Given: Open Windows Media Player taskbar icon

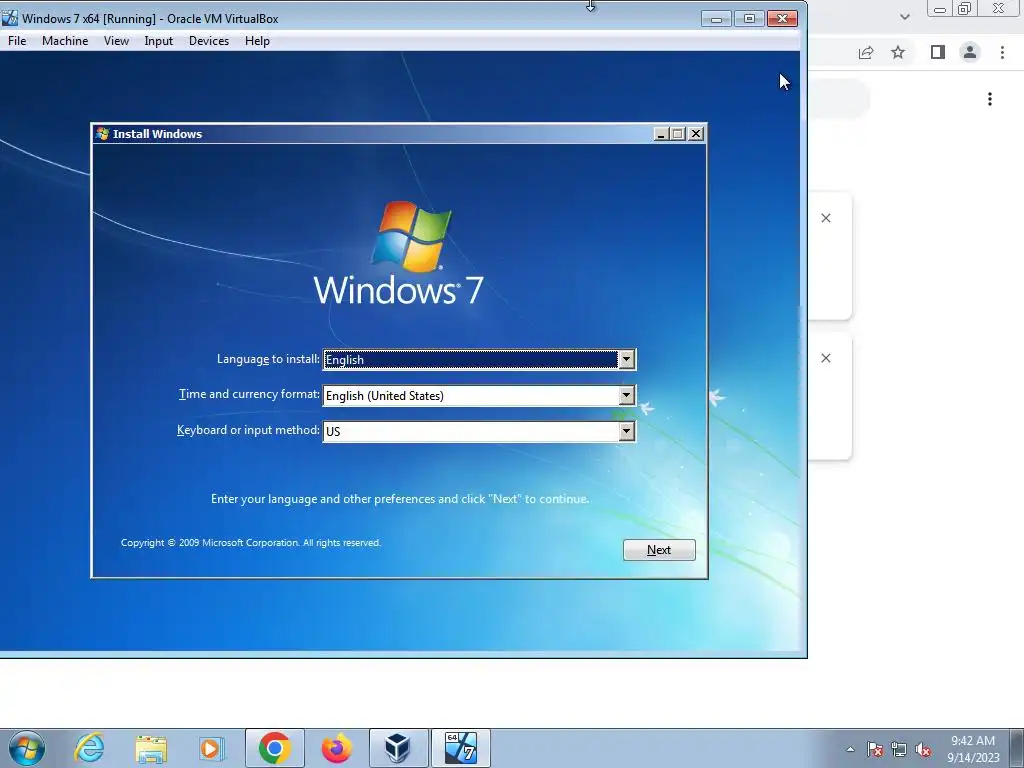Looking at the screenshot, I should click(212, 748).
